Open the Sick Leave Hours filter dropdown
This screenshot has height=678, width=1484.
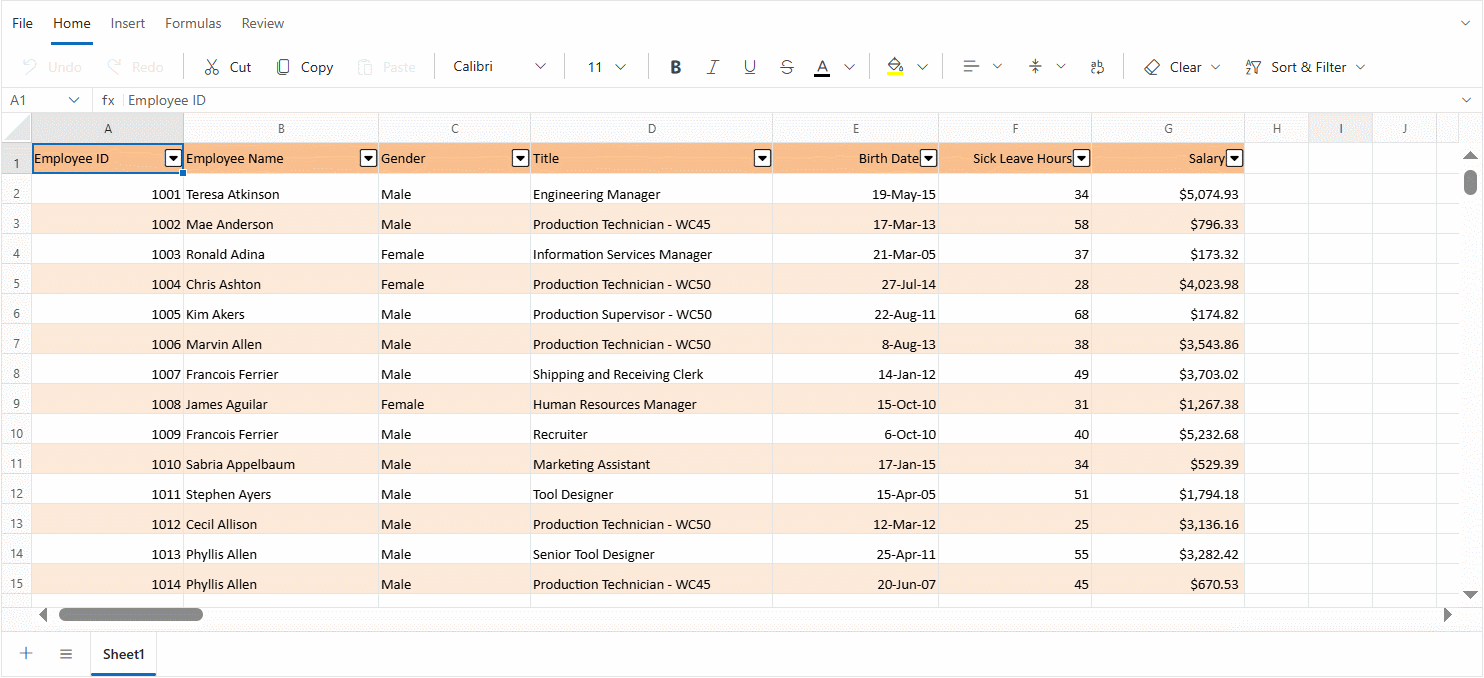click(1081, 158)
